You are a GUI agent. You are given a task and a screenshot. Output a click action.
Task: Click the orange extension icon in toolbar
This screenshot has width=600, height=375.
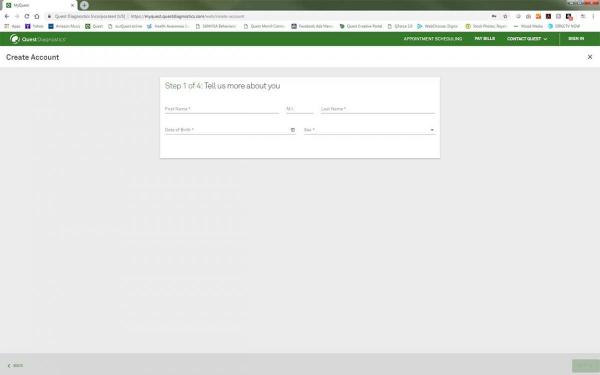click(538, 16)
